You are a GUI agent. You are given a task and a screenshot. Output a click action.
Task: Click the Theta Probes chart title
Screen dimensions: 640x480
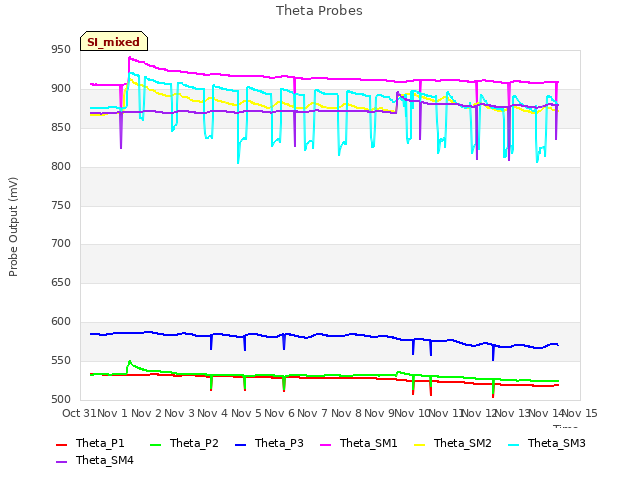point(319,11)
